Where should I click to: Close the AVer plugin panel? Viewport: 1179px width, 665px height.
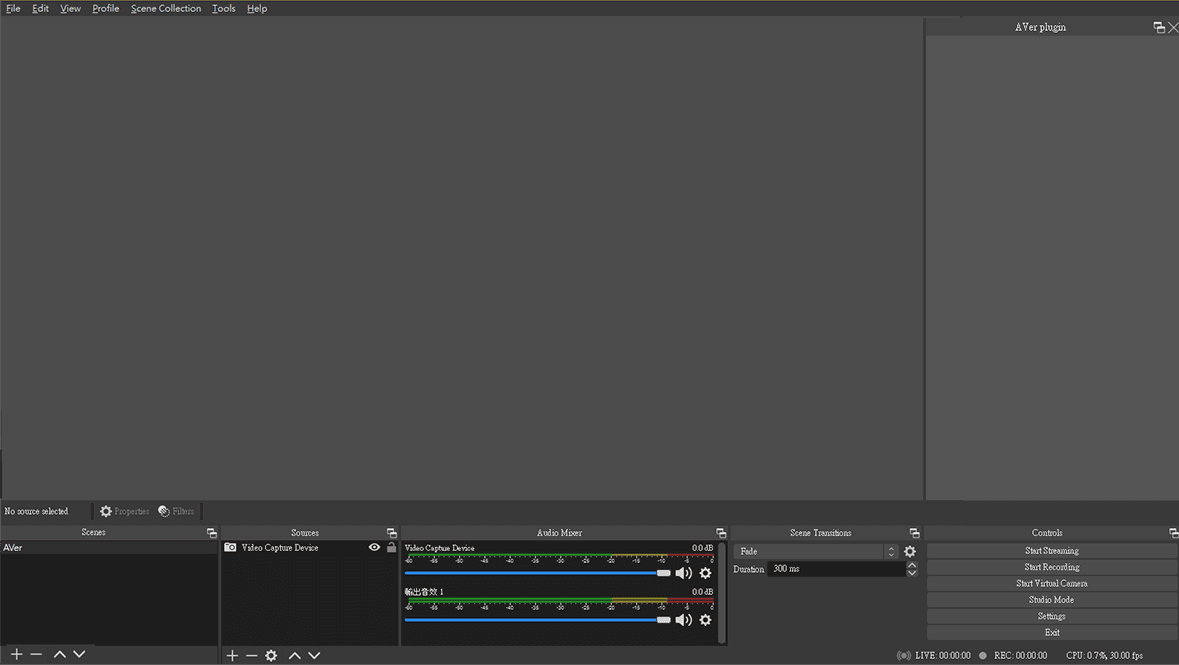[1173, 27]
